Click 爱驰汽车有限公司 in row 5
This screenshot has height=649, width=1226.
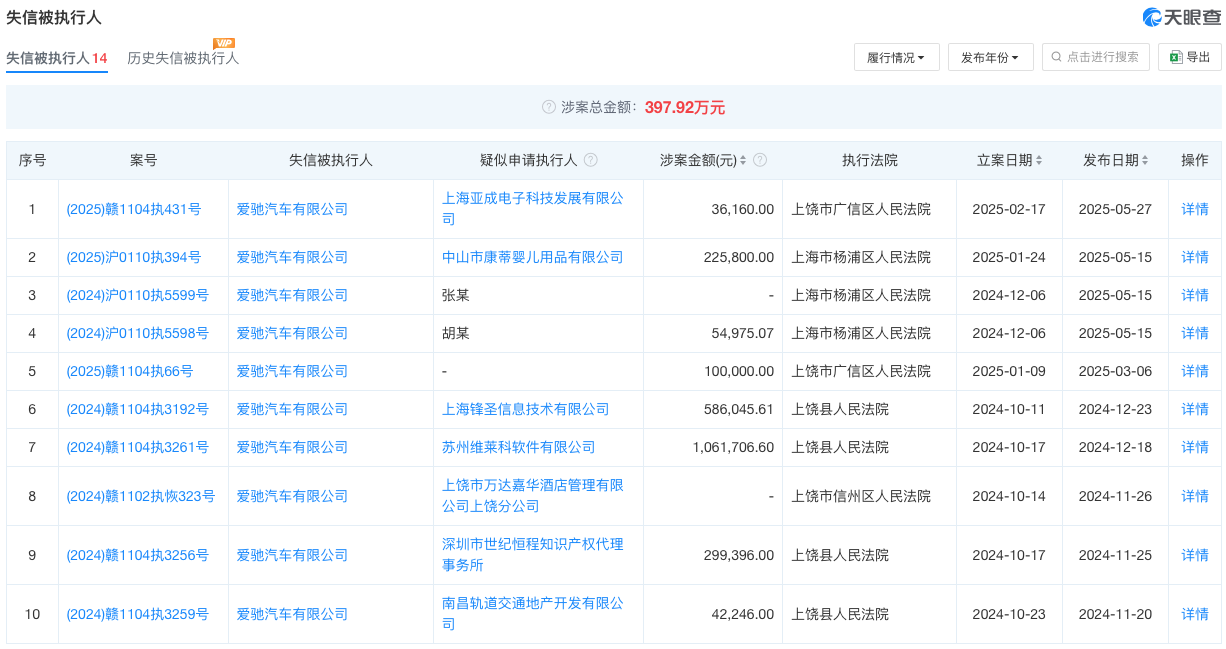292,371
